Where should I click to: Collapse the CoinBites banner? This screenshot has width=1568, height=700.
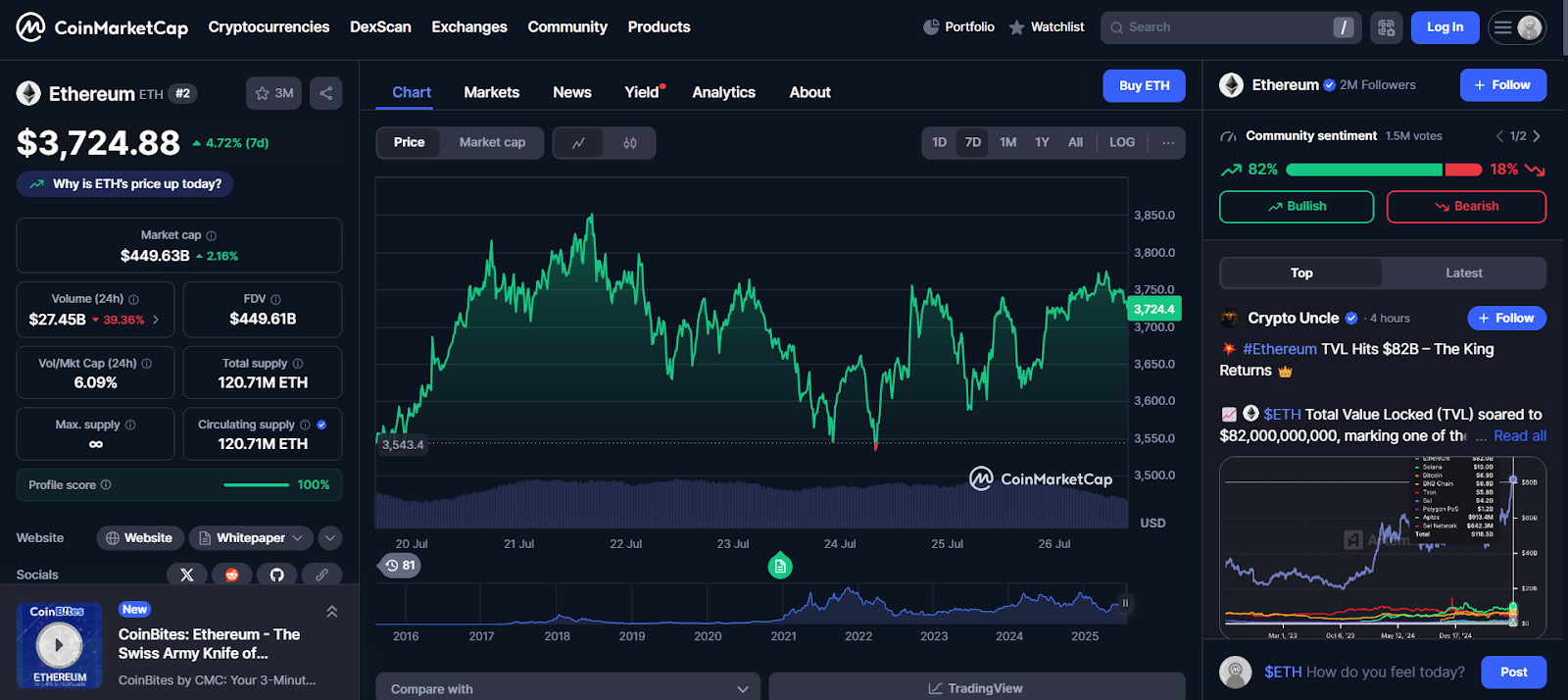tap(332, 612)
